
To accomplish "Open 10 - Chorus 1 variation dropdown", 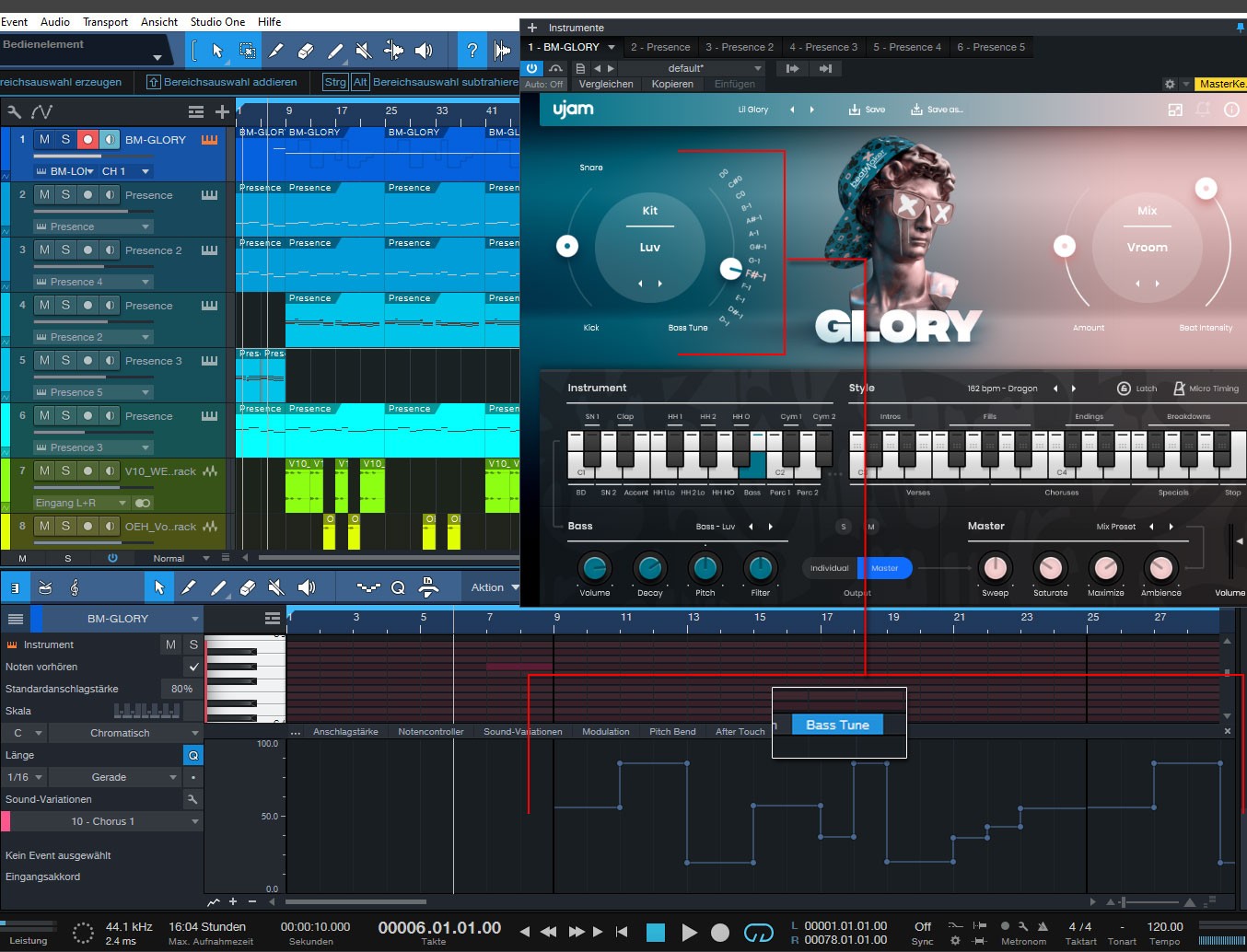I will (107, 821).
